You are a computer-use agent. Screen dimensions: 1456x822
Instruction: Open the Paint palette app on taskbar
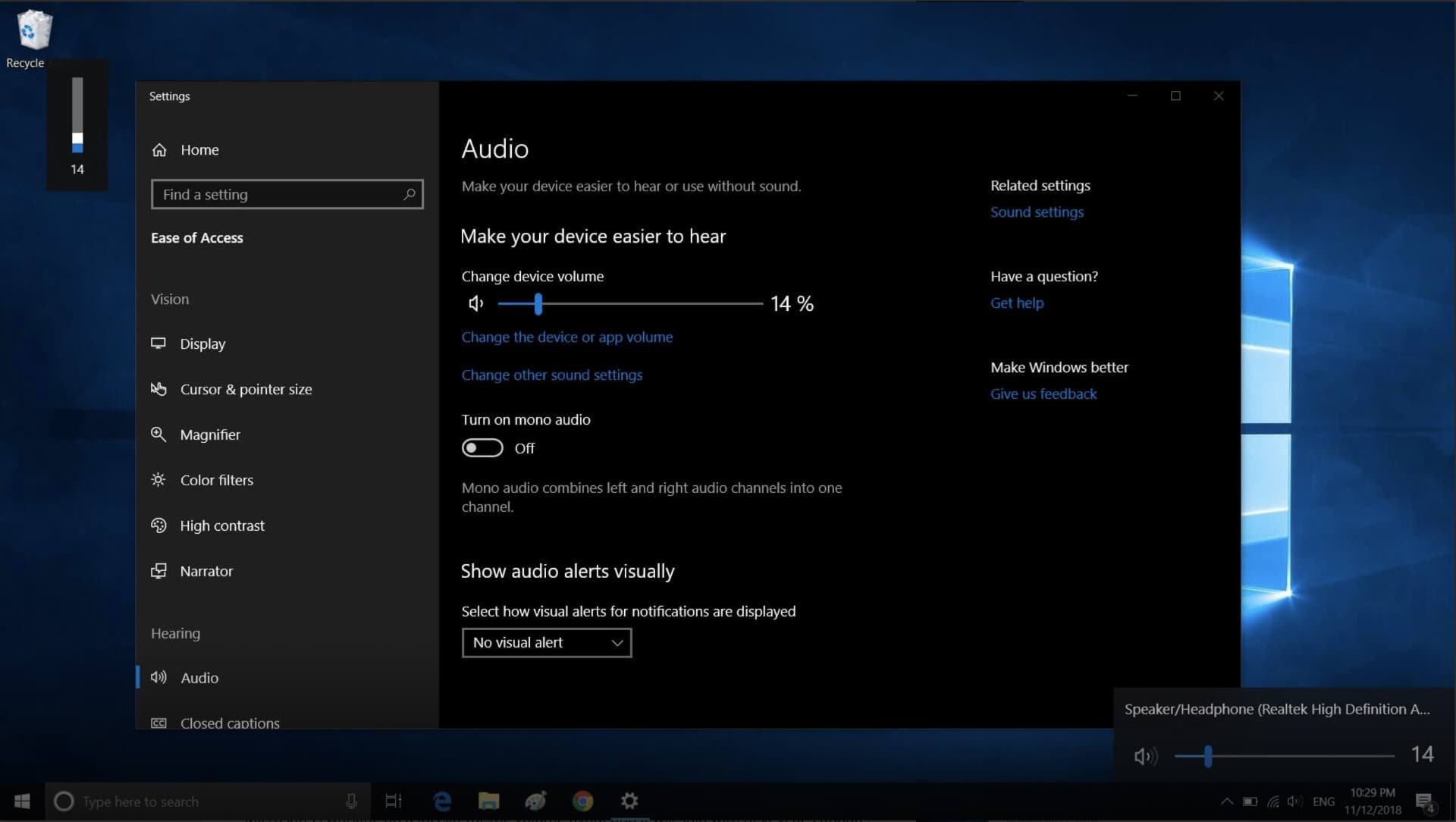[536, 802]
